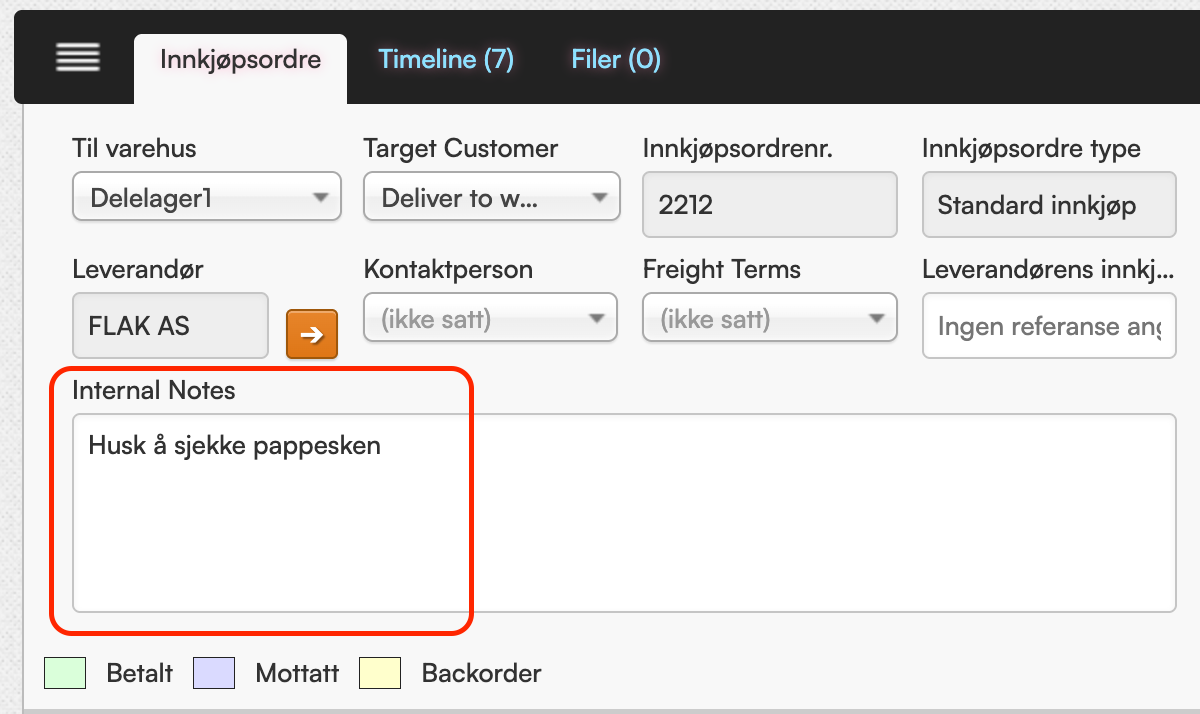
Task: Click the Backorder legend label
Action: [481, 673]
